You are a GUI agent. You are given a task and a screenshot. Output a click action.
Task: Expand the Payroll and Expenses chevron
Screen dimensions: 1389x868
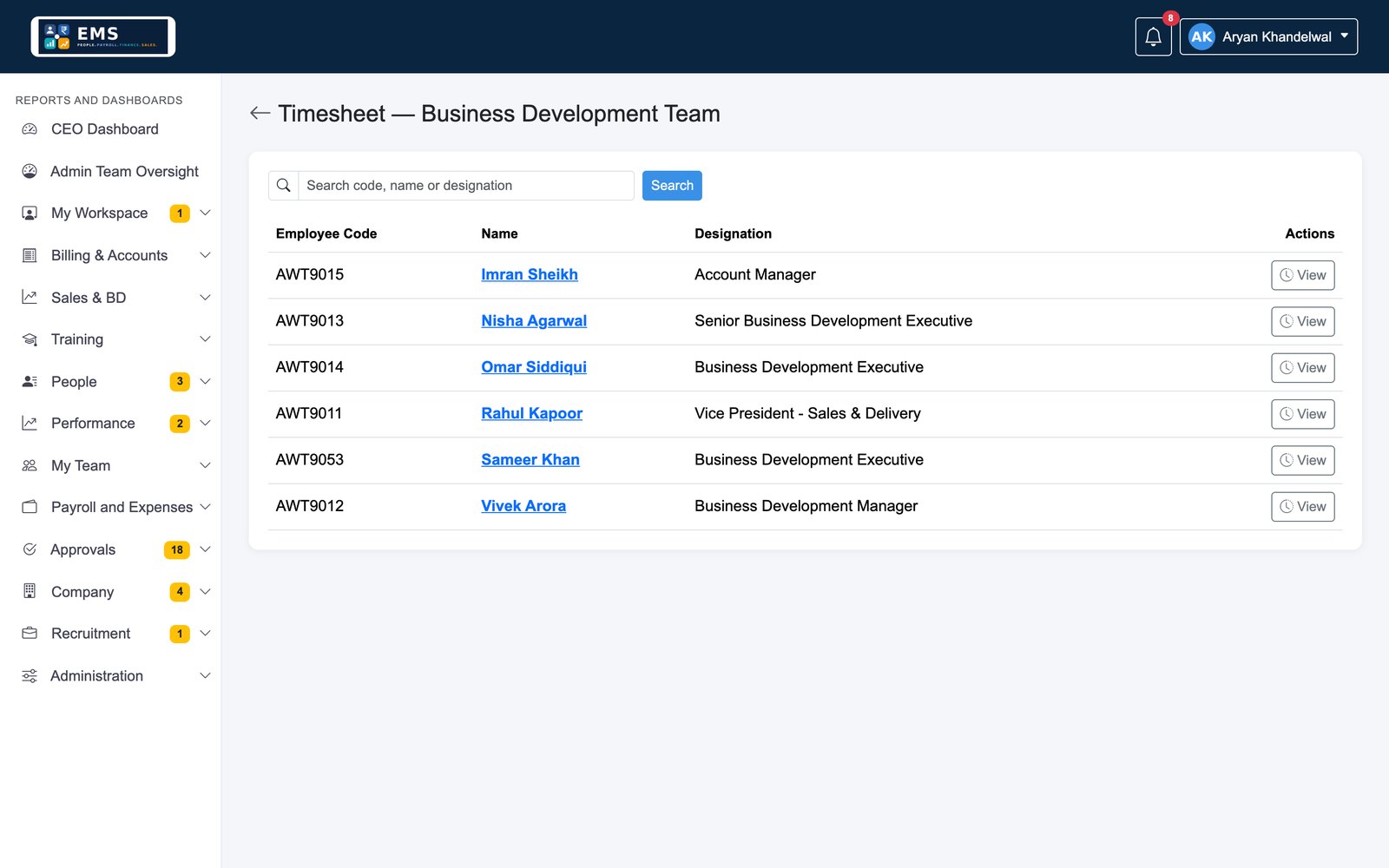[x=206, y=507]
